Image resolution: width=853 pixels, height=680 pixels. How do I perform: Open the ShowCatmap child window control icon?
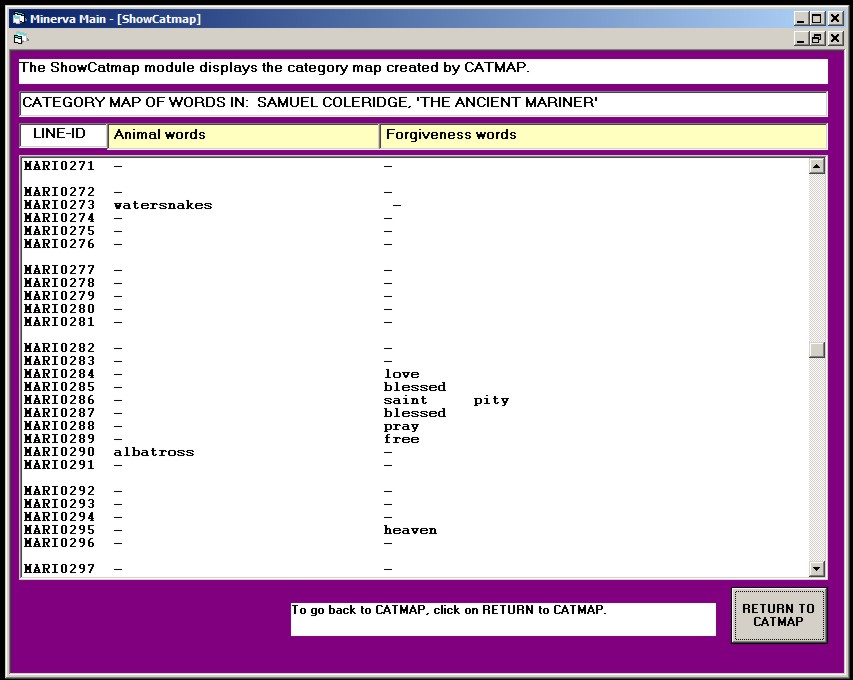pyautogui.click(x=18, y=39)
